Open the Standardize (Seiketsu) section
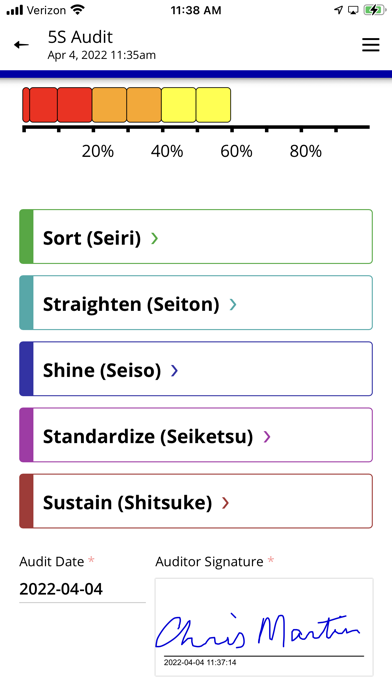 tap(196, 435)
